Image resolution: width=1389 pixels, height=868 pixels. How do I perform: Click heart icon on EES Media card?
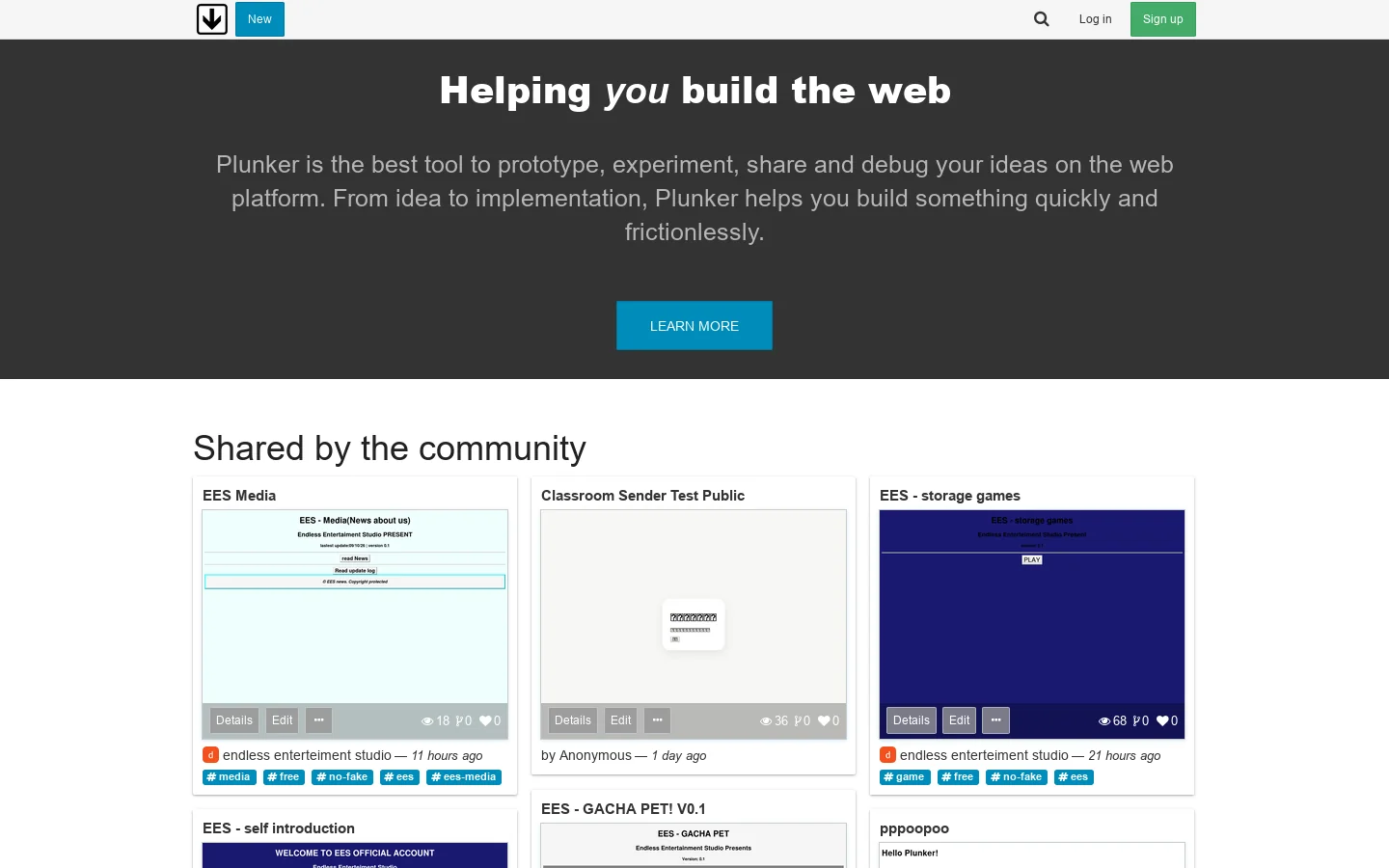[485, 720]
